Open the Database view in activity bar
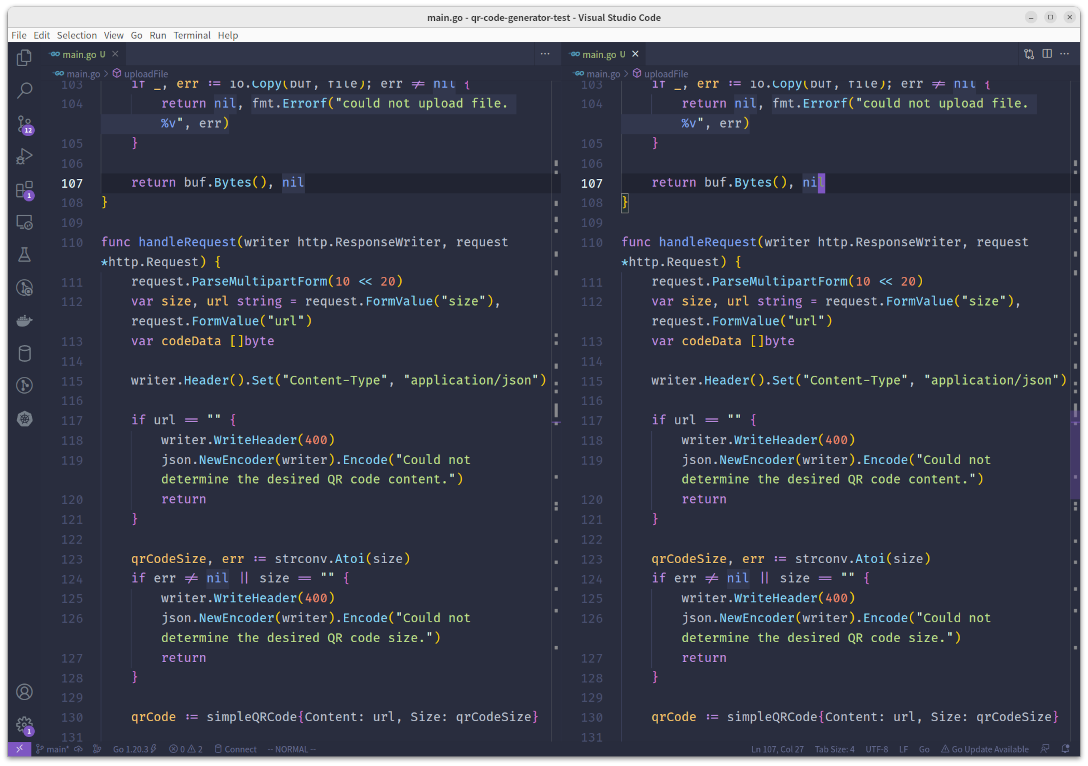1088x766 pixels. 24,353
